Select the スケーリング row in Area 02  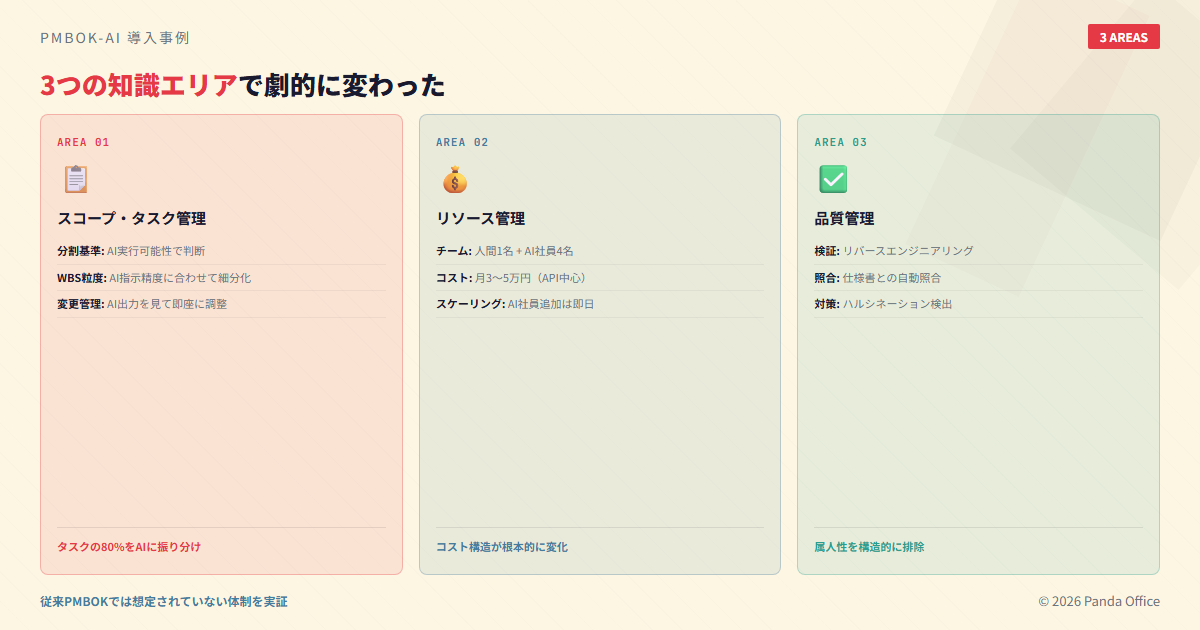[515, 304]
